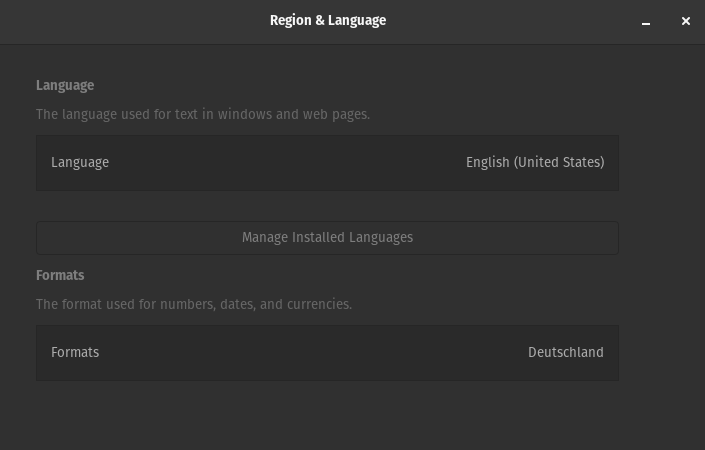Change display language from English (United States)
This screenshot has width=705, height=450.
point(327,163)
